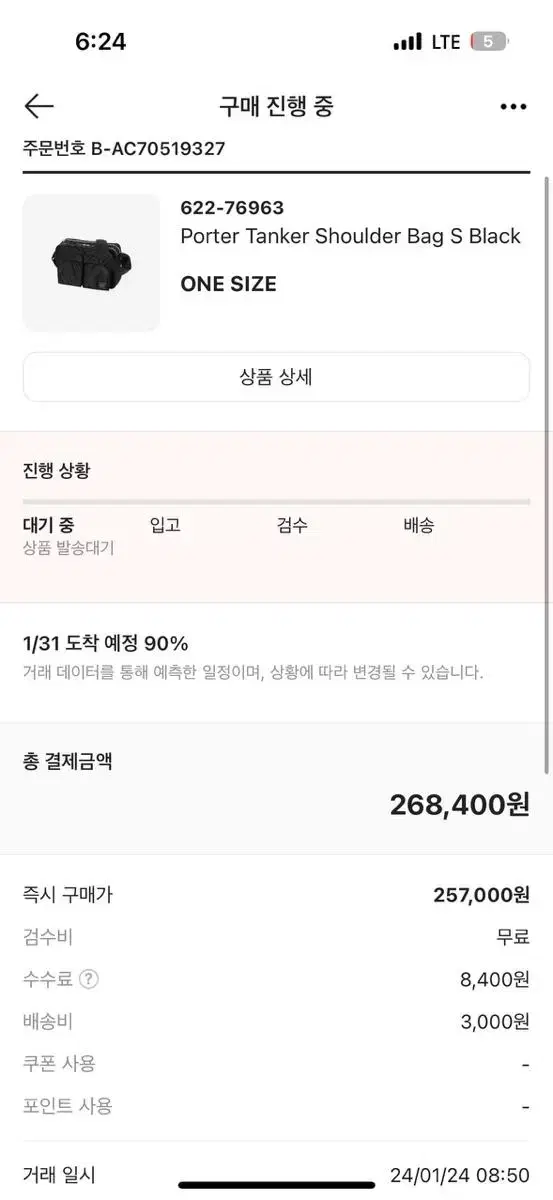The image size is (553, 1200).
Task: Select the 대기 중 progress step
Action: pyautogui.click(x=49, y=525)
